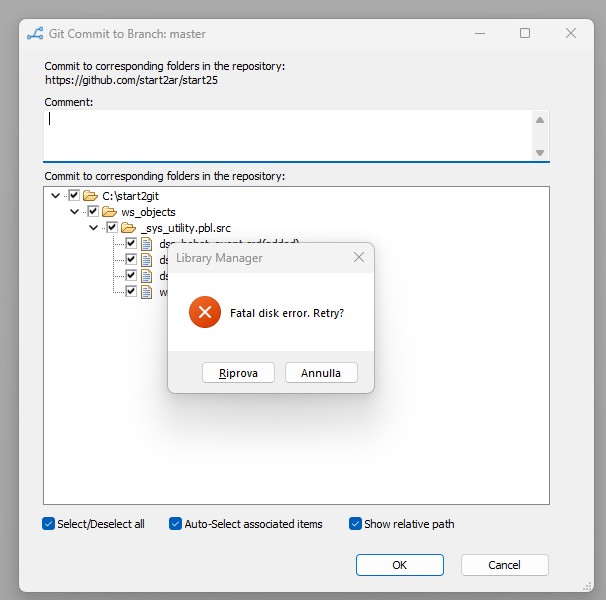
Task: Click the red error icon in Library Manager
Action: (x=204, y=313)
